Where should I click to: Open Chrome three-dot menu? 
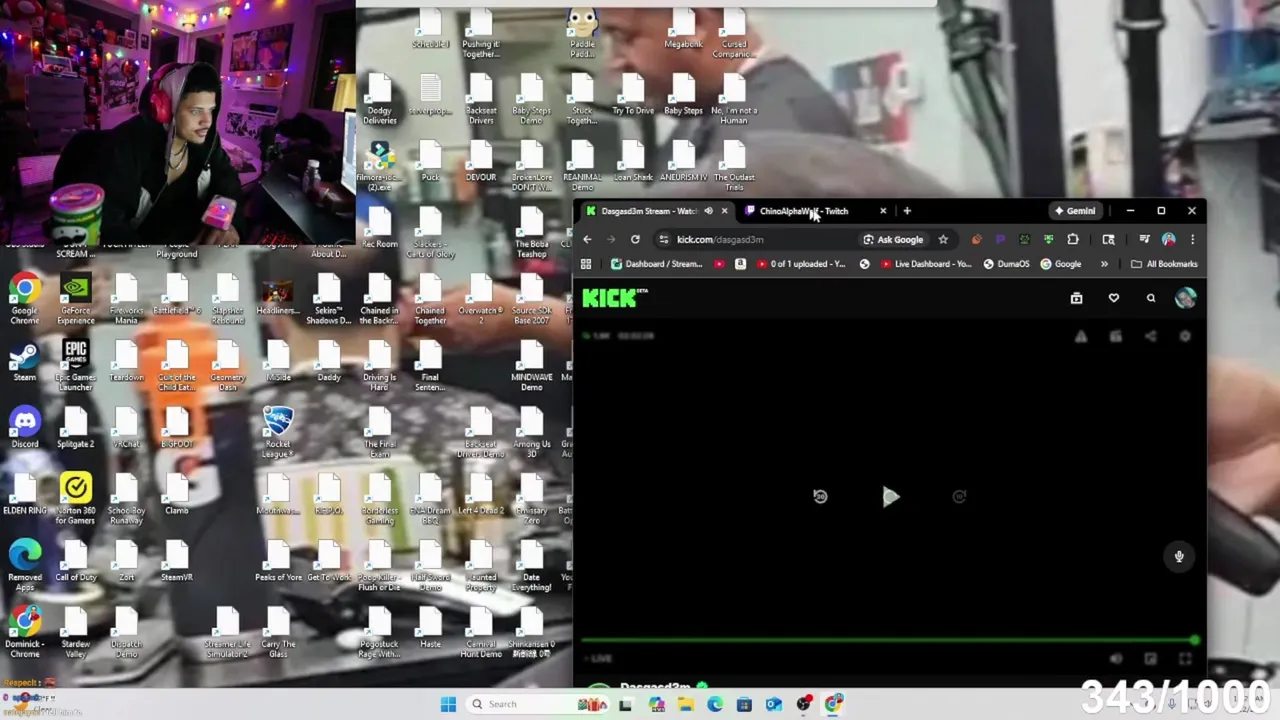1192,240
